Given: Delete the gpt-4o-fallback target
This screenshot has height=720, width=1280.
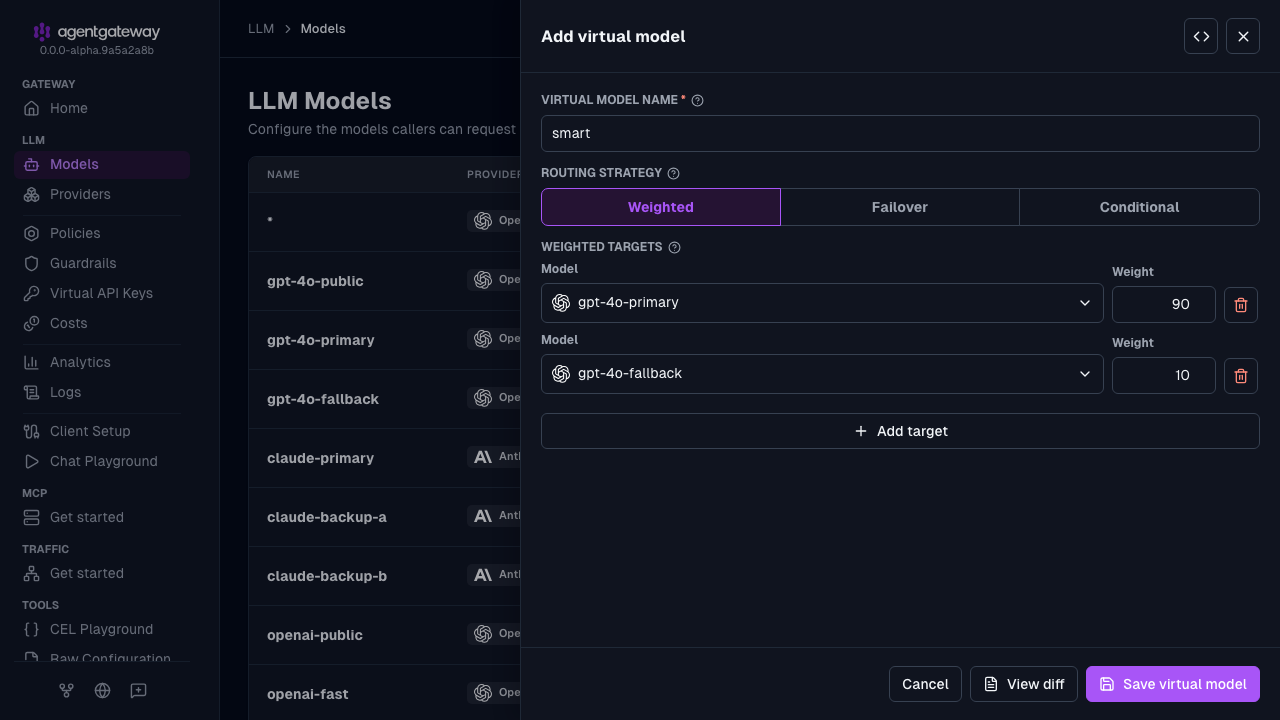Looking at the screenshot, I should (1241, 376).
